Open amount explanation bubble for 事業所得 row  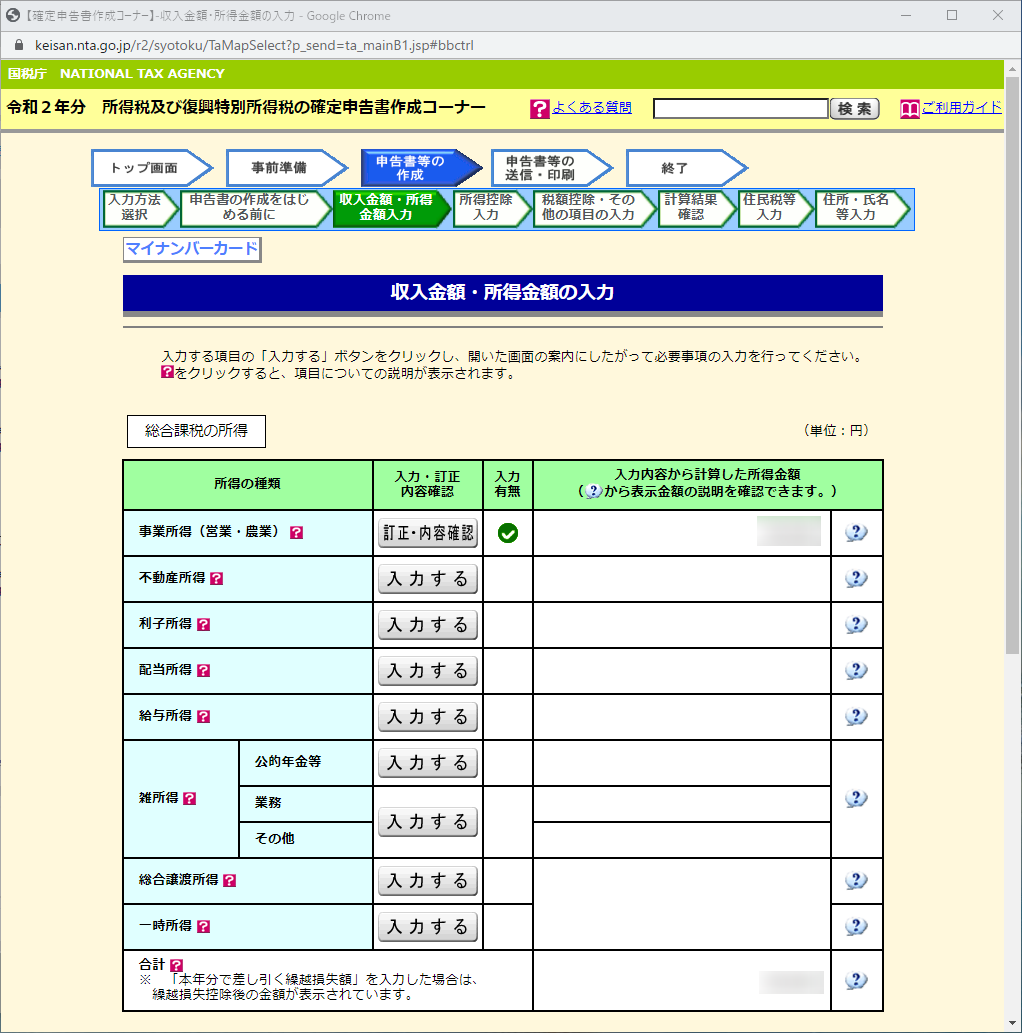(856, 532)
